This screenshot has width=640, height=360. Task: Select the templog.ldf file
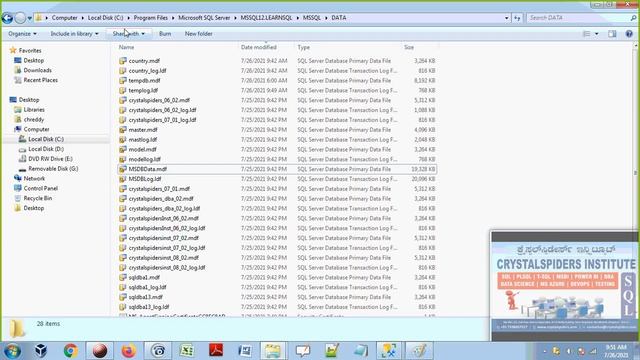[x=143, y=90]
